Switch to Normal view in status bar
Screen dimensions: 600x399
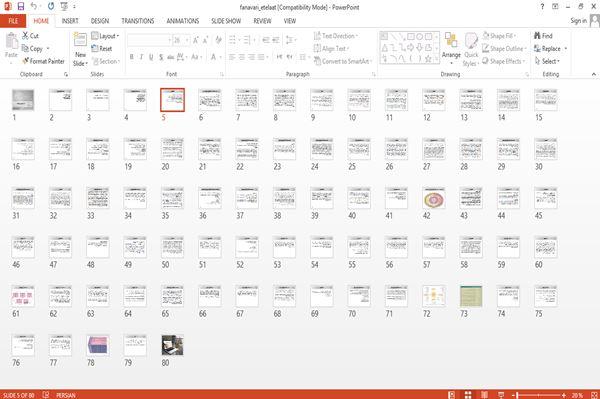(x=452, y=395)
